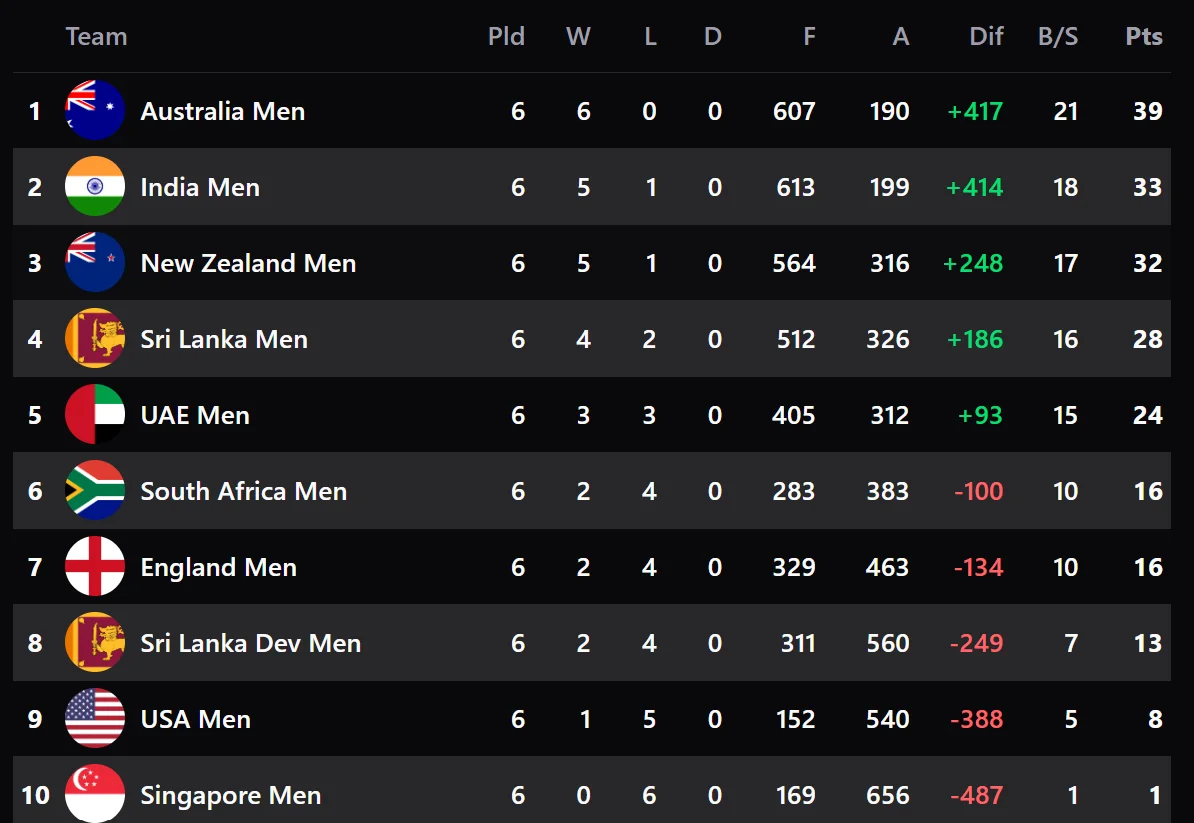The height and width of the screenshot is (823, 1194).
Task: Click the New Zealand flag icon
Action: coord(95,263)
